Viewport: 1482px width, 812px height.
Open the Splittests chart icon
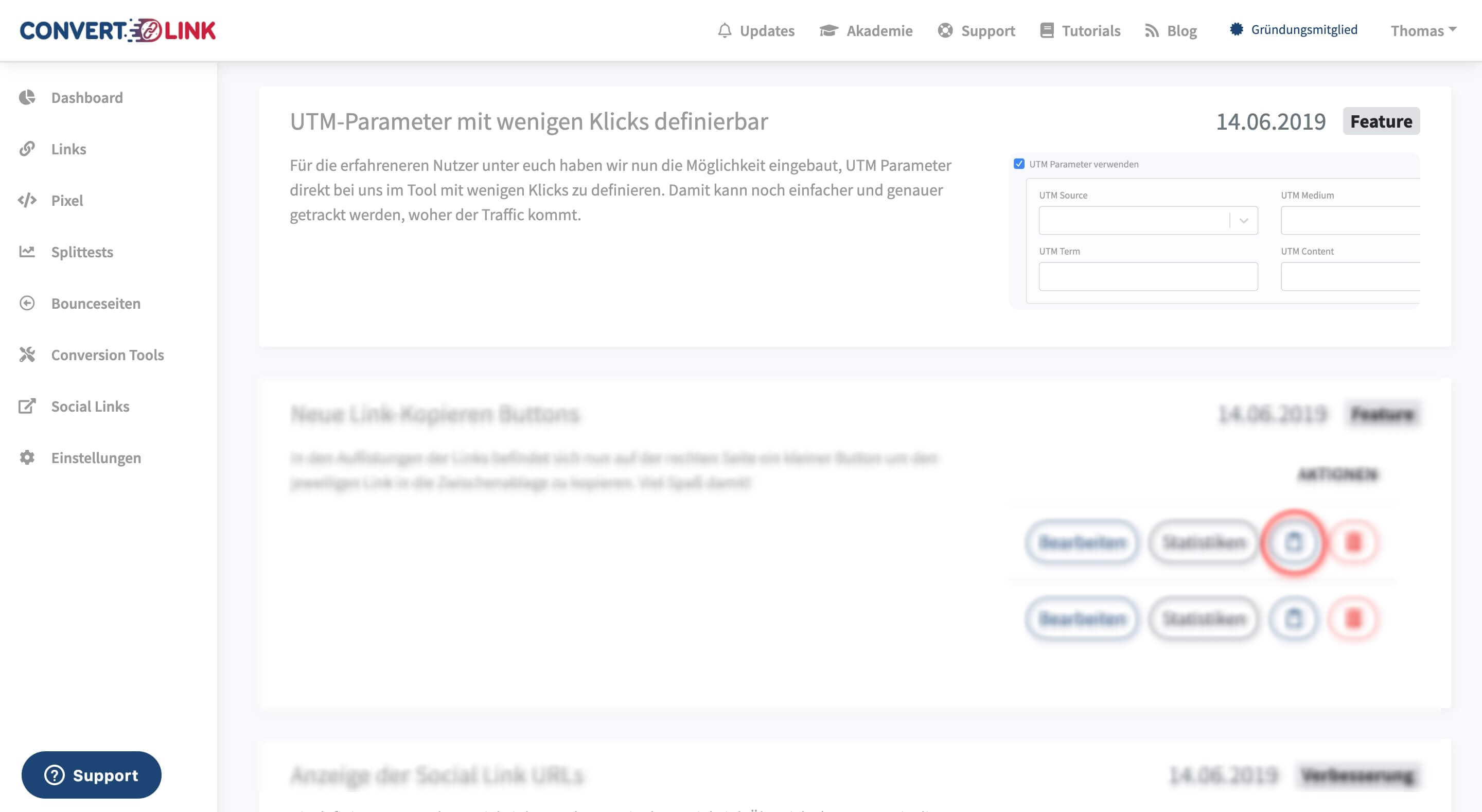click(27, 252)
